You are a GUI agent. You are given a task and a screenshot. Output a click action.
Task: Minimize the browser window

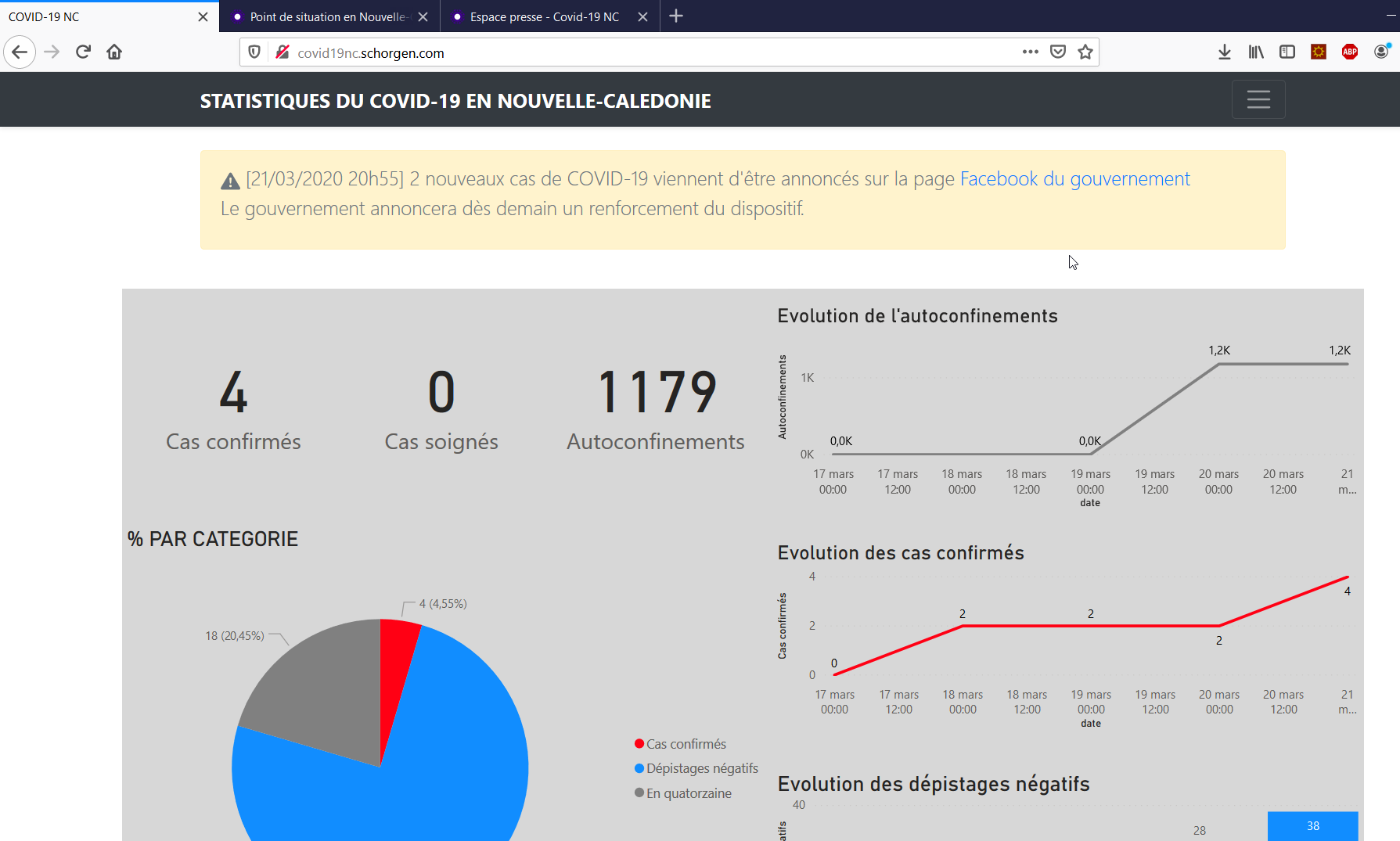point(1391,16)
